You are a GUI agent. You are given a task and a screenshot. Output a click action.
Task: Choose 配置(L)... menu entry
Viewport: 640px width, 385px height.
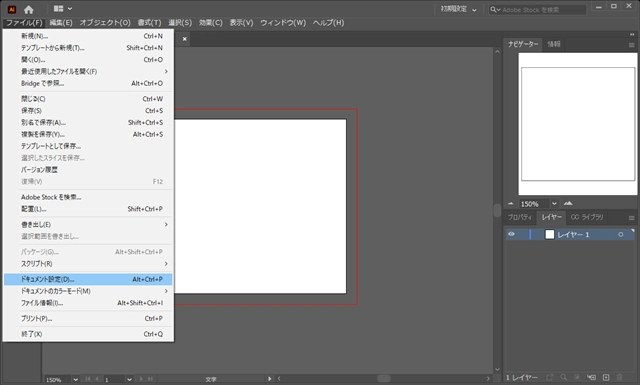pyautogui.click(x=88, y=209)
